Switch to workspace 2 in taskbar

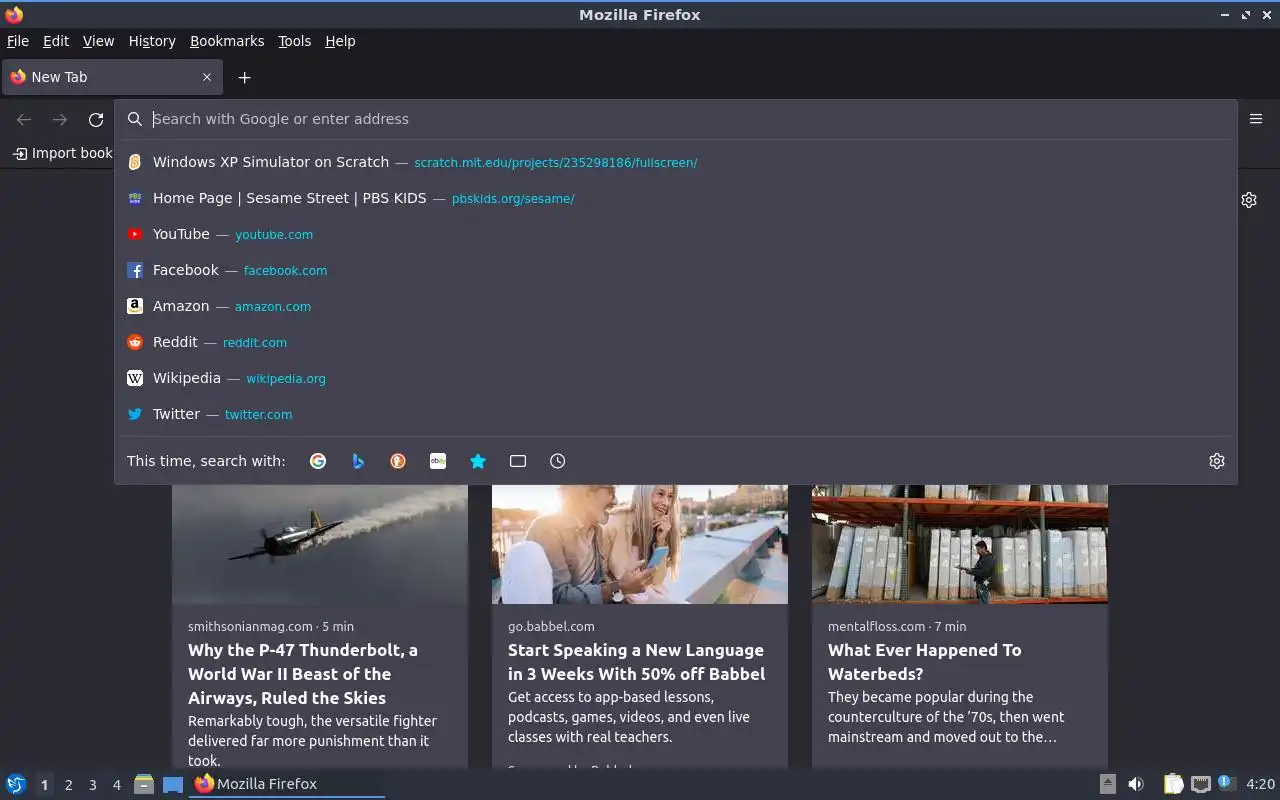coord(68,785)
